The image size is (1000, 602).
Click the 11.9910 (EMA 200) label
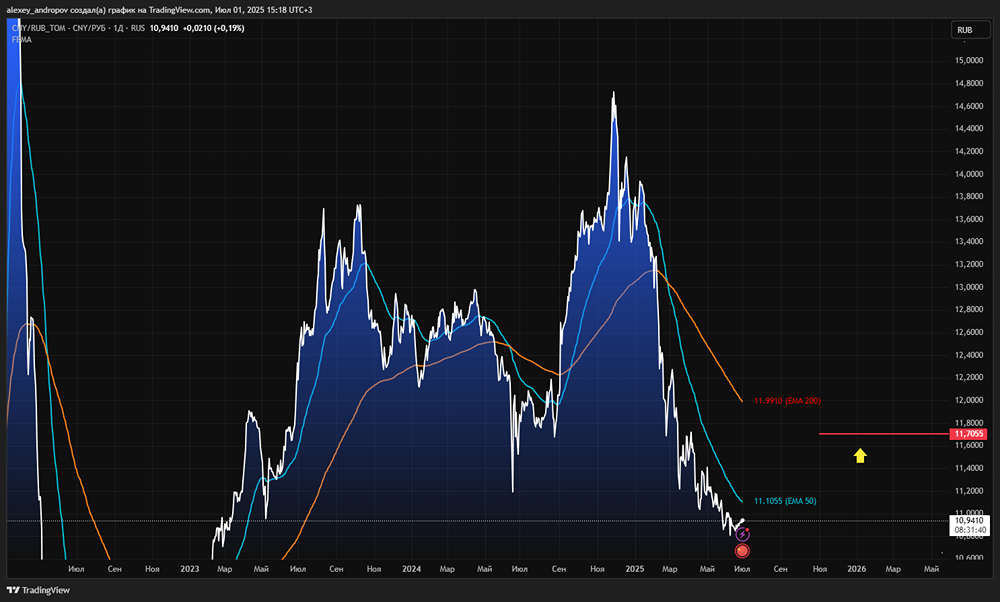click(787, 400)
